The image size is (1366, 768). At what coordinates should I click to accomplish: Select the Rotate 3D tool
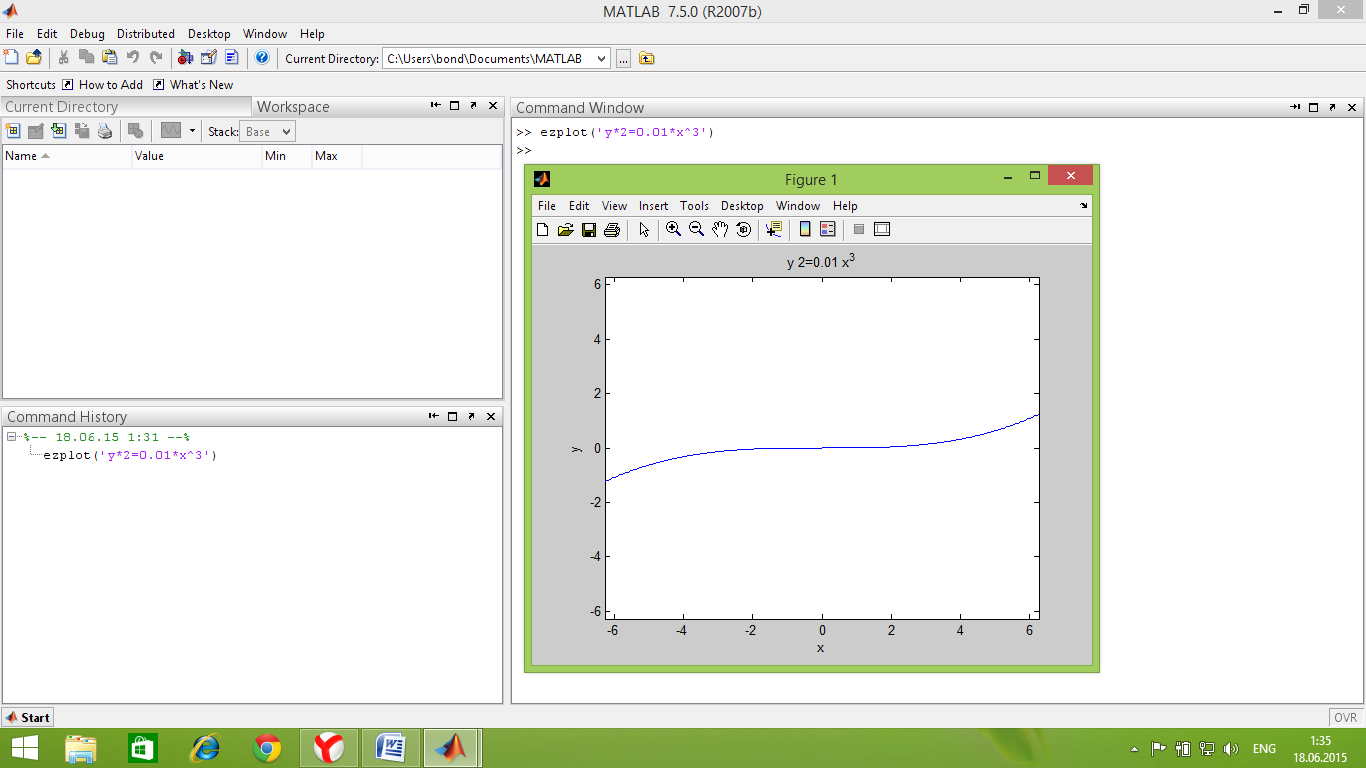[x=743, y=229]
